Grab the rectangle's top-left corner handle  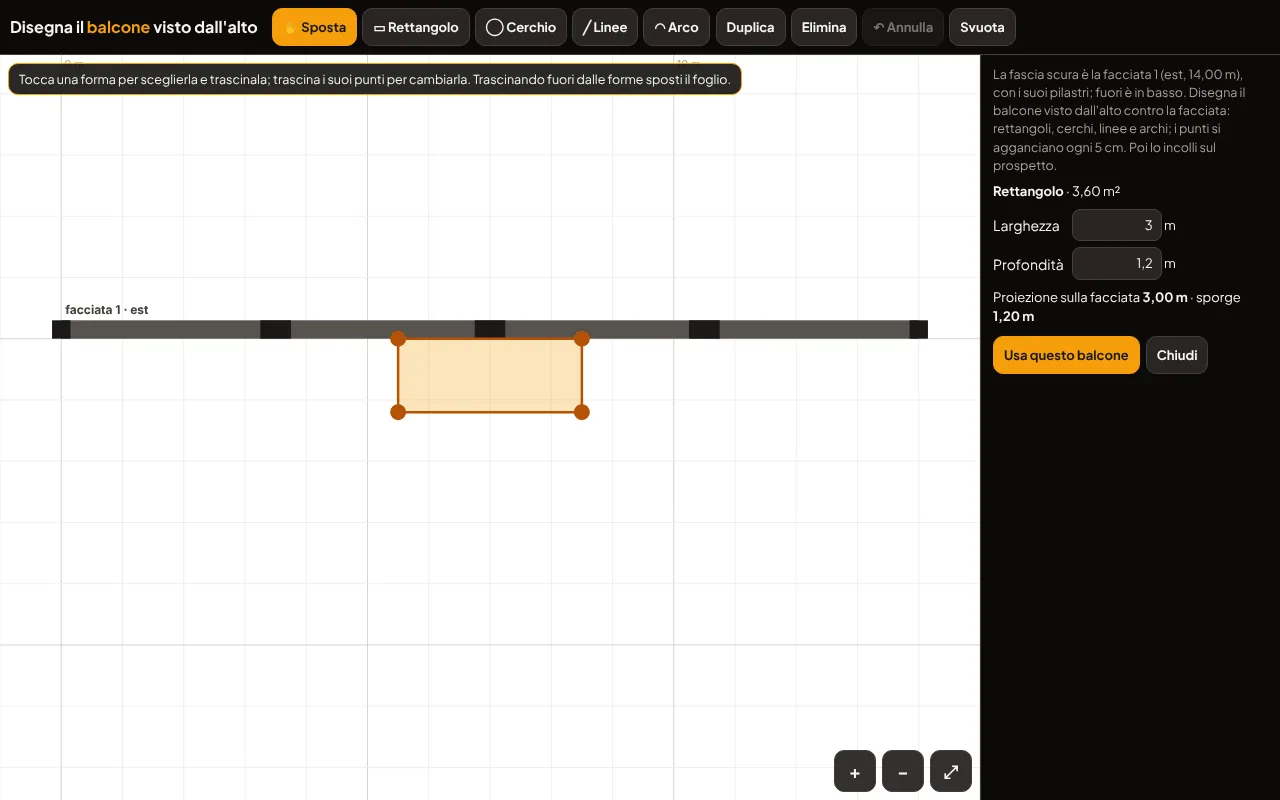point(398,339)
